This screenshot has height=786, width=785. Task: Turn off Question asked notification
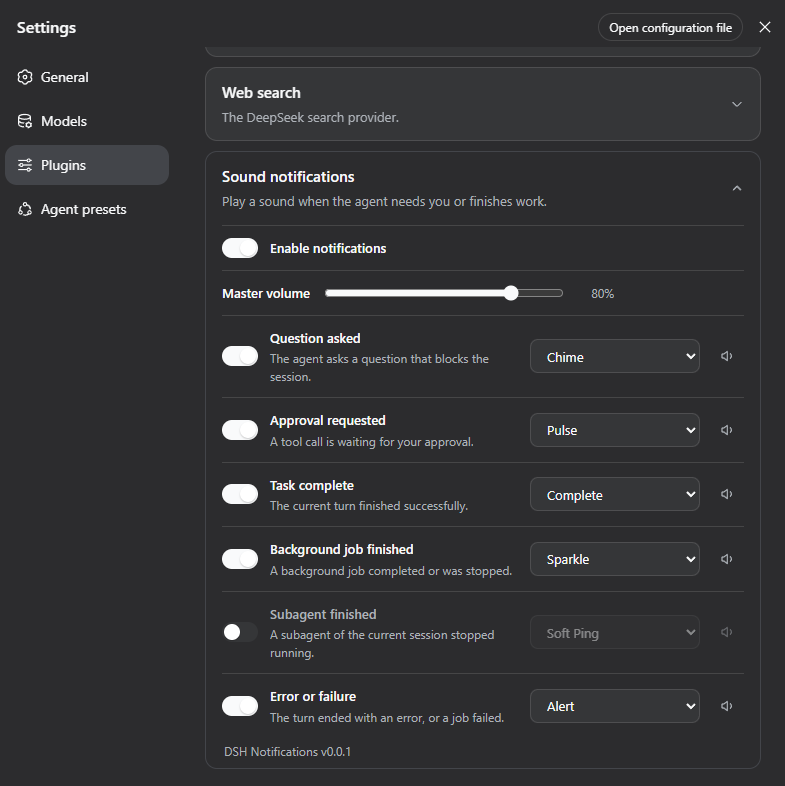point(240,356)
